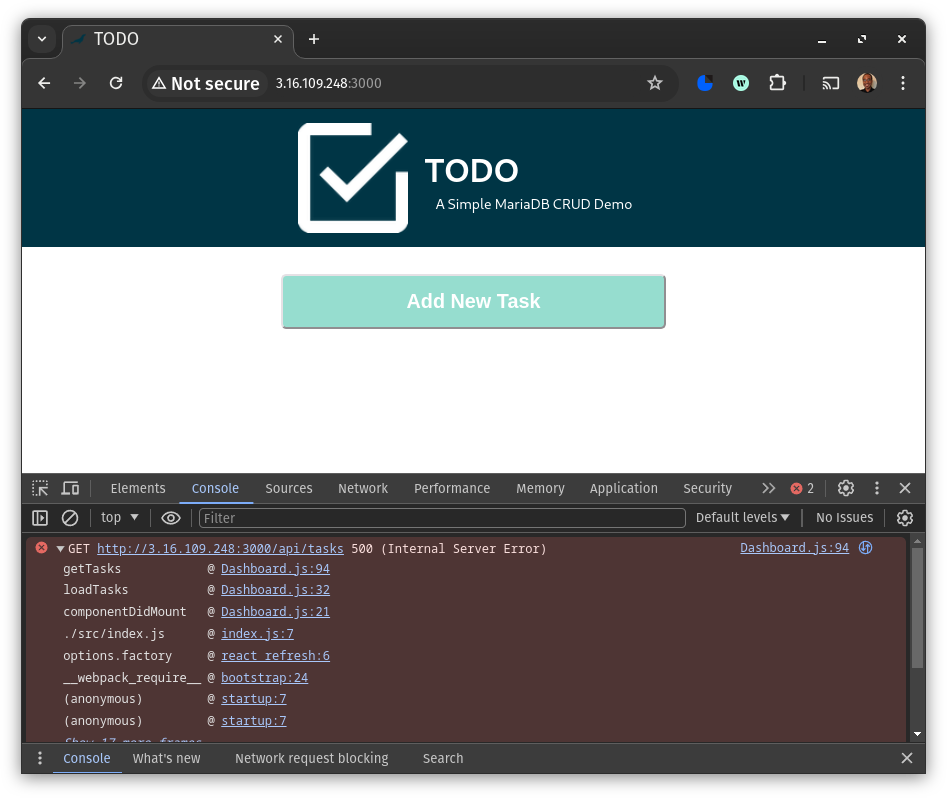Viewport: 947px width, 798px height.
Task: Clear console with the circle-slash icon
Action: coord(70,518)
